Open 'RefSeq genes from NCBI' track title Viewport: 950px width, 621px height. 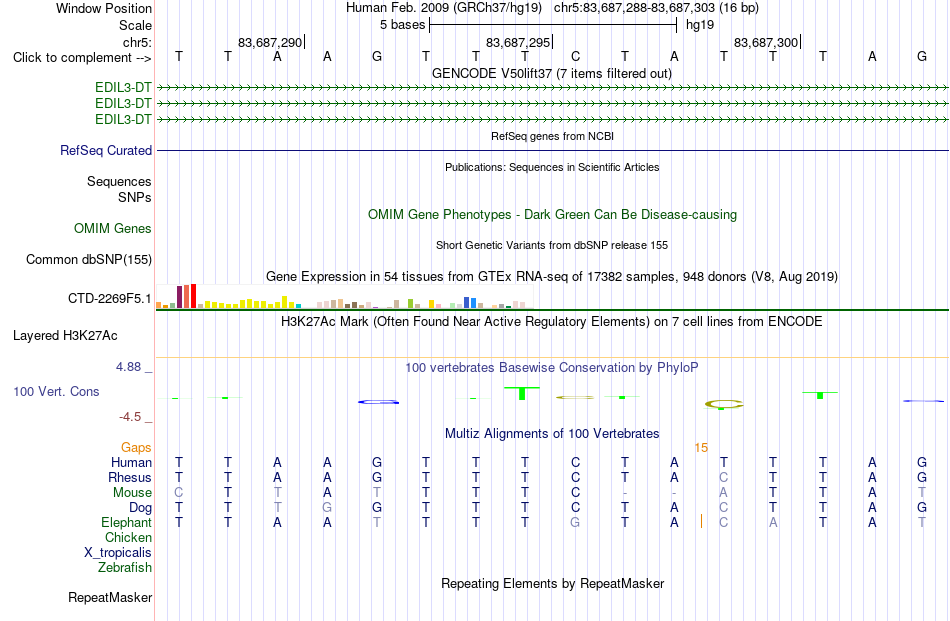tap(552, 136)
